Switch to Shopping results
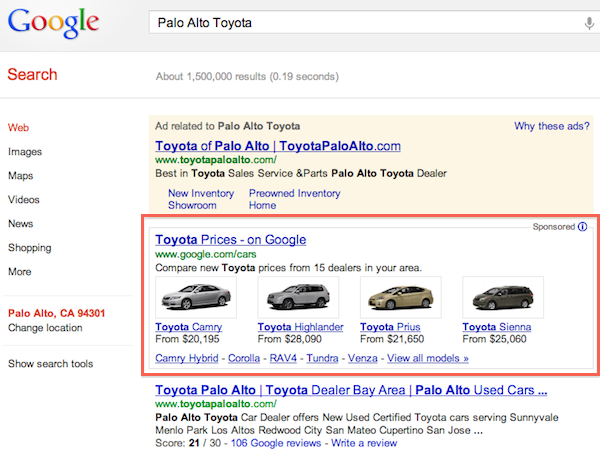Image resolution: width=600 pixels, height=453 pixels. (29, 248)
